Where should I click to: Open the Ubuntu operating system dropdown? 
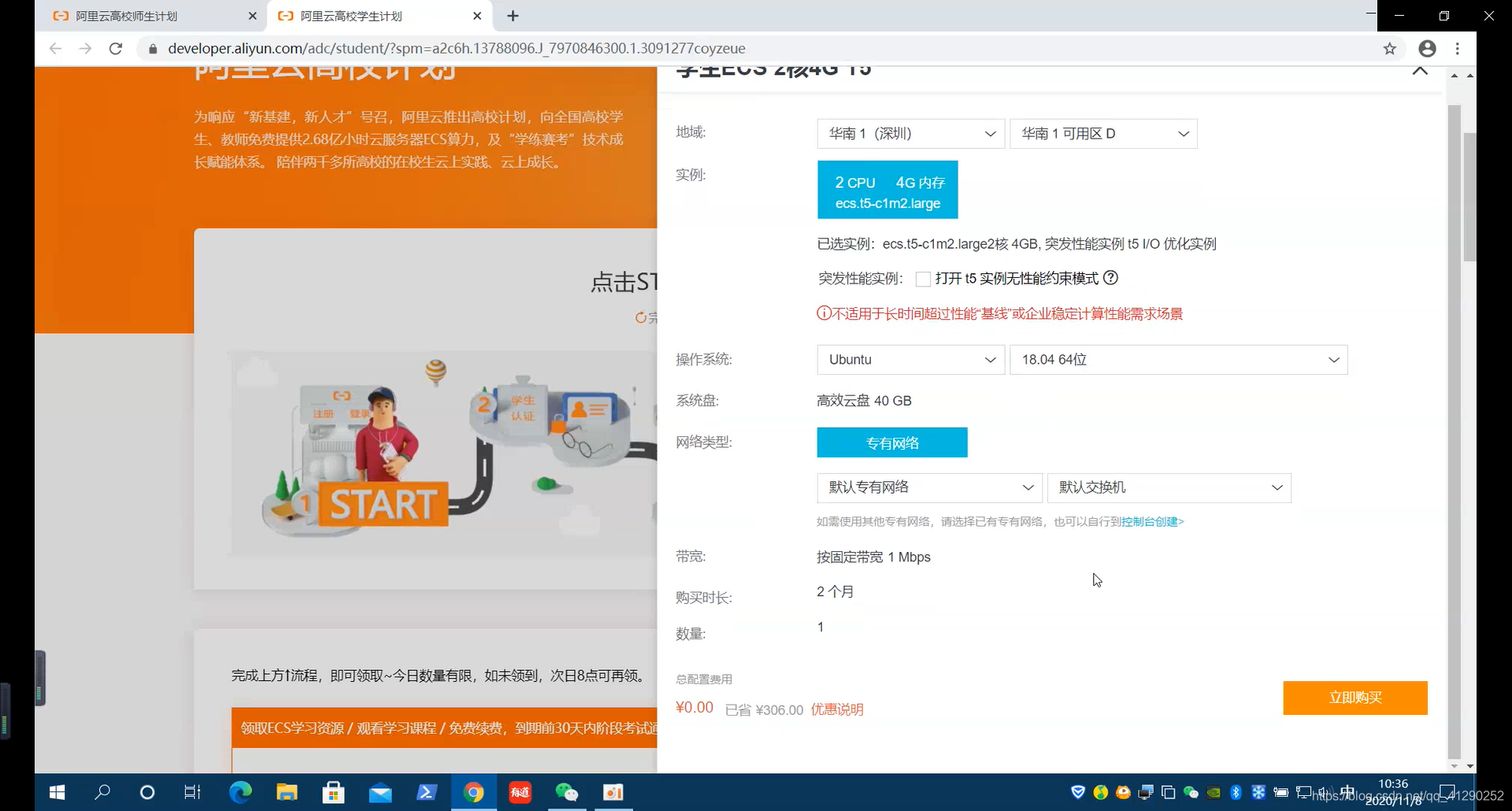[911, 360]
